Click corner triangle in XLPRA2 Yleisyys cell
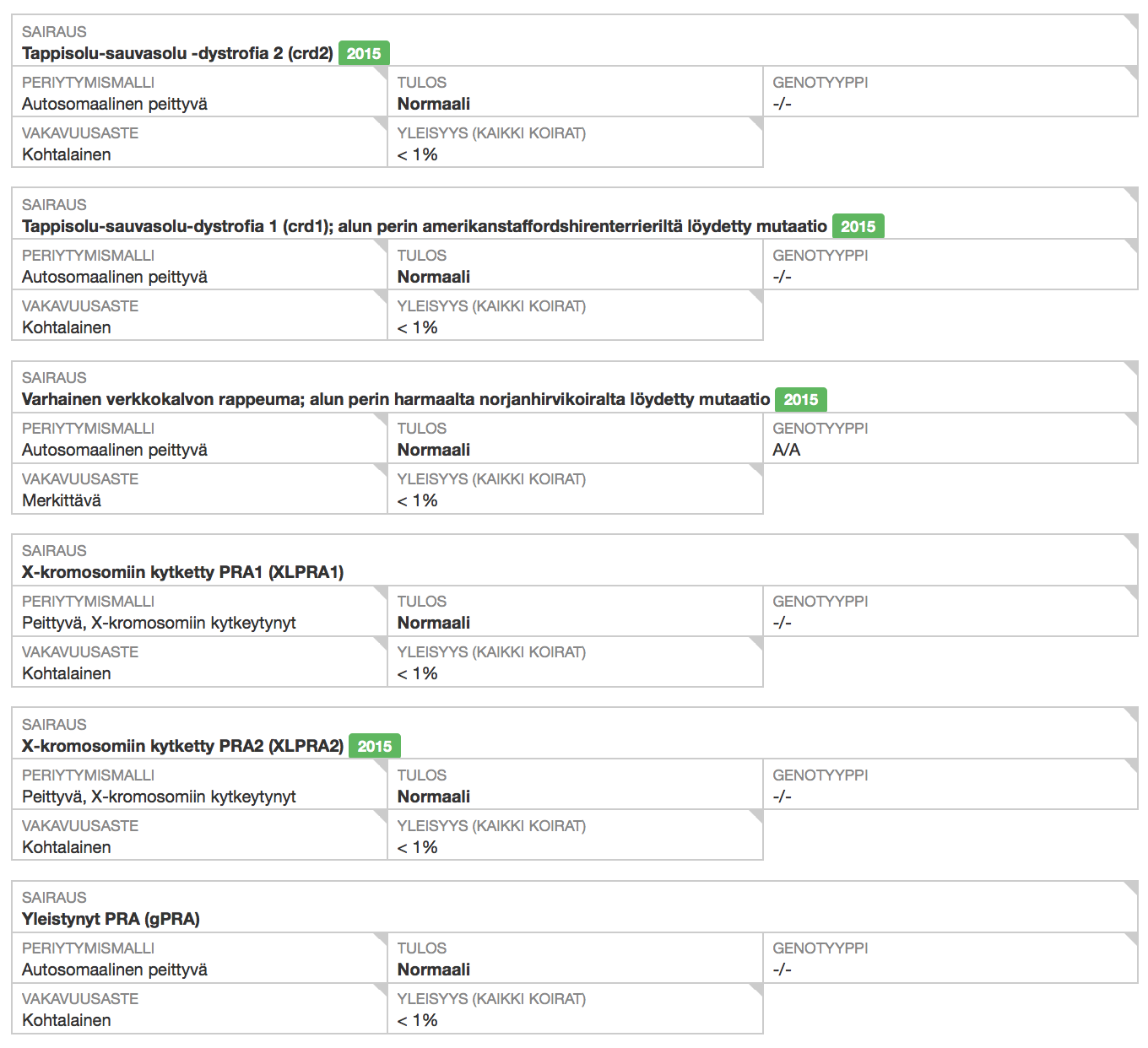Image resolution: width=1148 pixels, height=1048 pixels. (756, 816)
